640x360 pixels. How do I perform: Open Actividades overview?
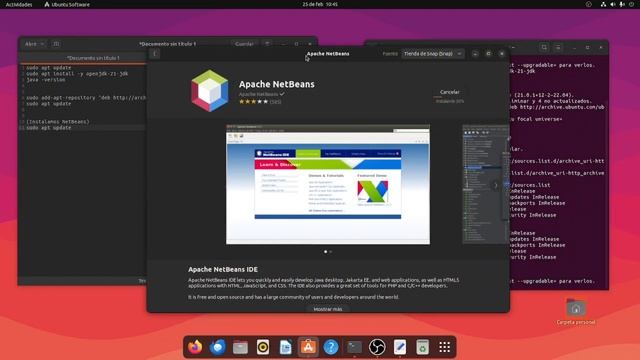click(x=19, y=4)
